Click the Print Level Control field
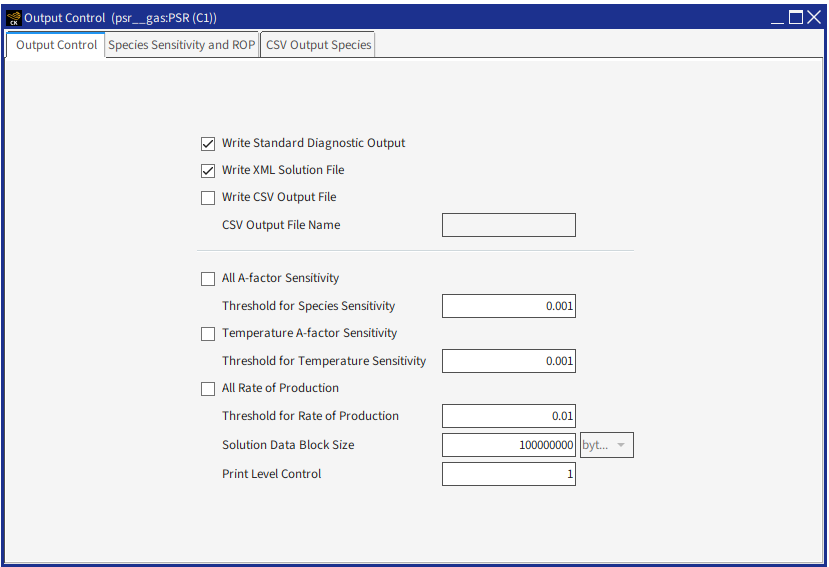Screen dimensions: 829x567 [509, 474]
